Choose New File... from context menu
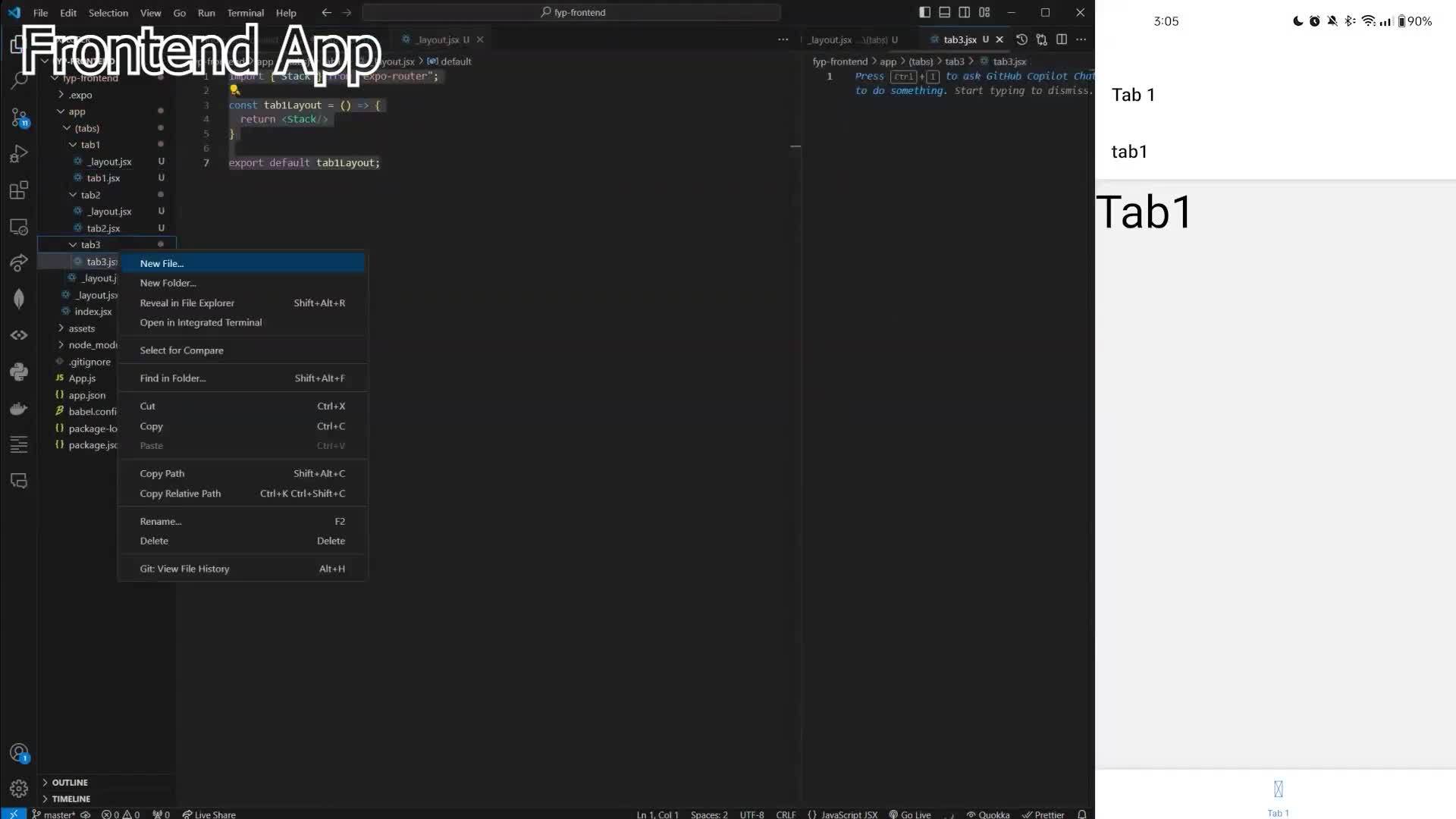The width and height of the screenshot is (1456, 819). point(162,263)
